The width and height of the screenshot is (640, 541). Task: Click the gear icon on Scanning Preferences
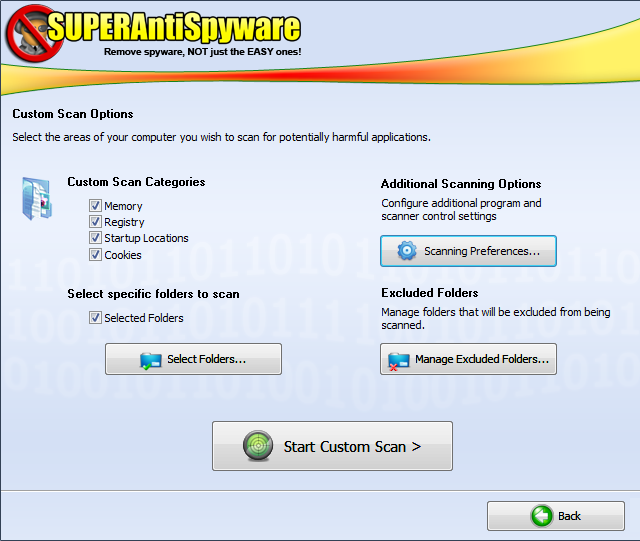point(407,251)
